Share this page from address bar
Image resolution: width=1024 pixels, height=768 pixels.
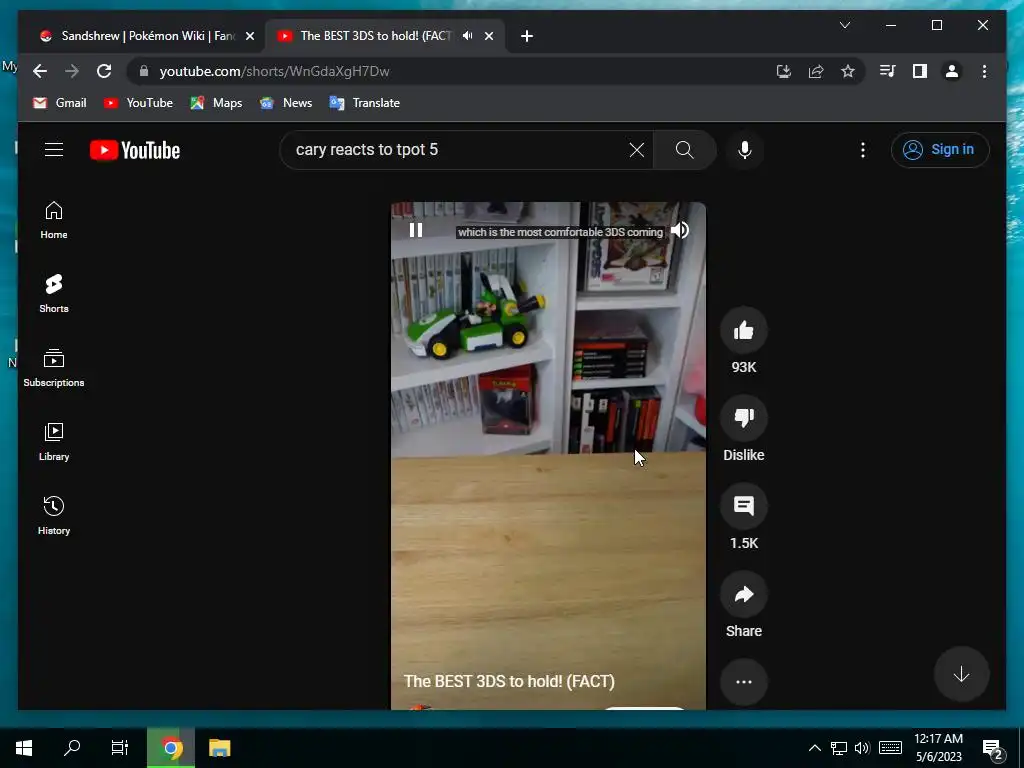pyautogui.click(x=816, y=71)
